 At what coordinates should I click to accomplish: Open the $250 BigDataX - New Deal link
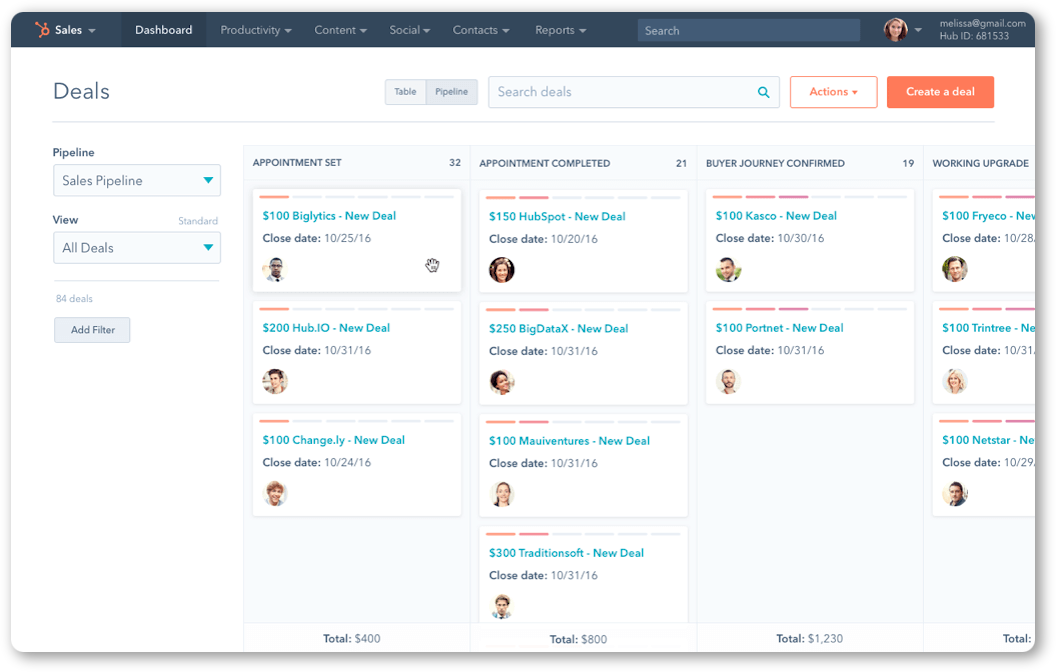coord(558,329)
